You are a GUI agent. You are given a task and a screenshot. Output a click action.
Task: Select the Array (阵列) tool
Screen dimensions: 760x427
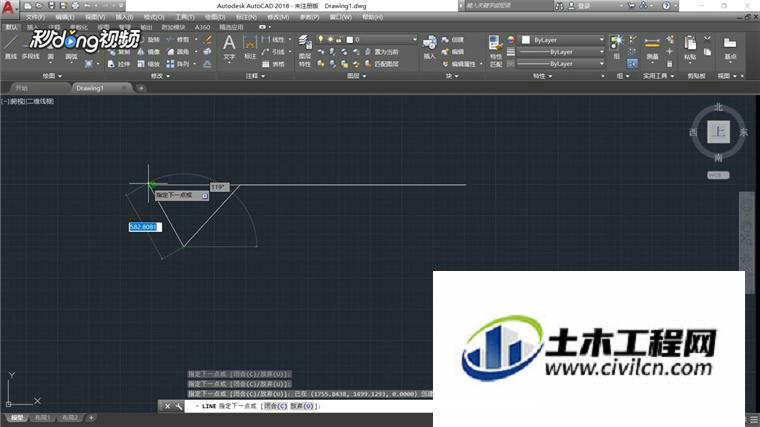[178, 64]
